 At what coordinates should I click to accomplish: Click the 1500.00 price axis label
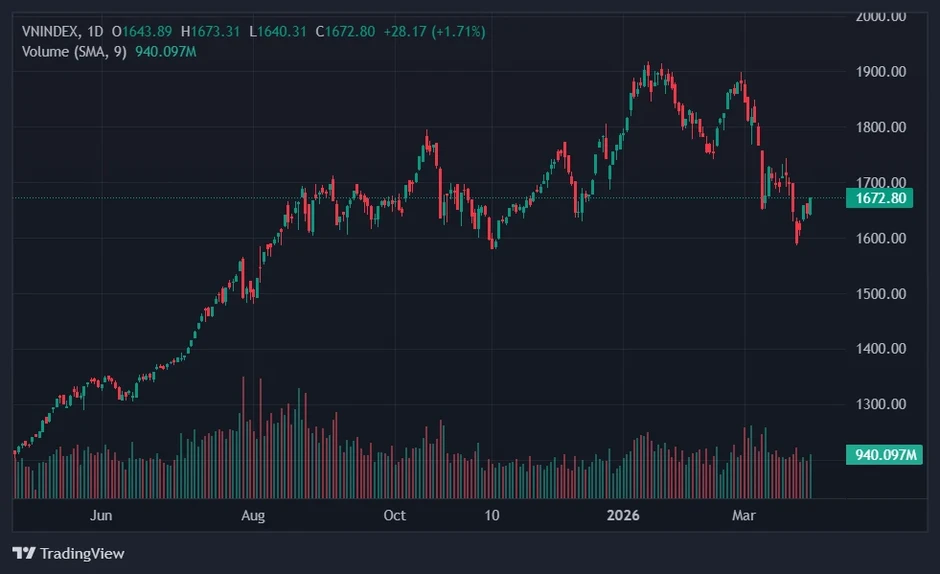pyautogui.click(x=881, y=294)
